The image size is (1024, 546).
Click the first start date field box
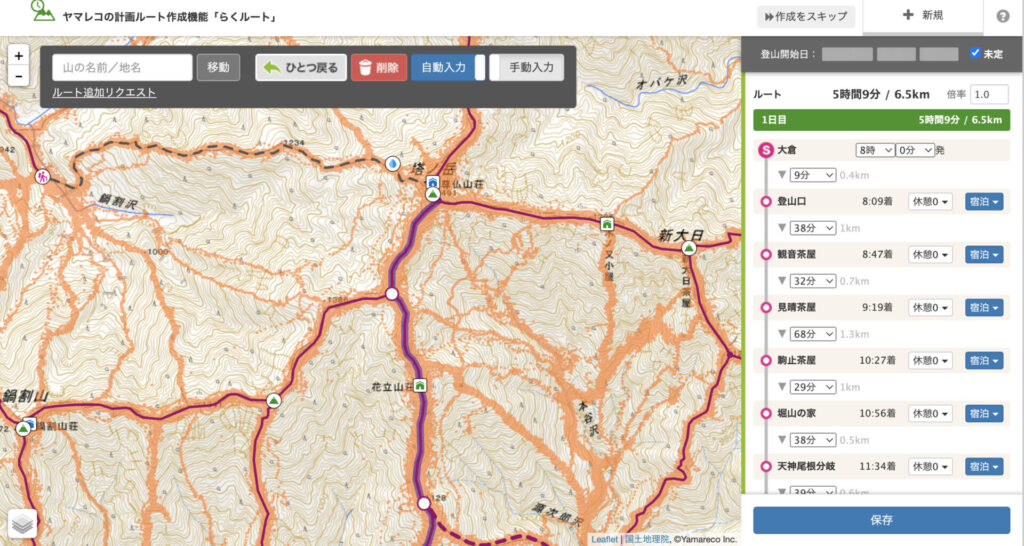click(x=847, y=54)
